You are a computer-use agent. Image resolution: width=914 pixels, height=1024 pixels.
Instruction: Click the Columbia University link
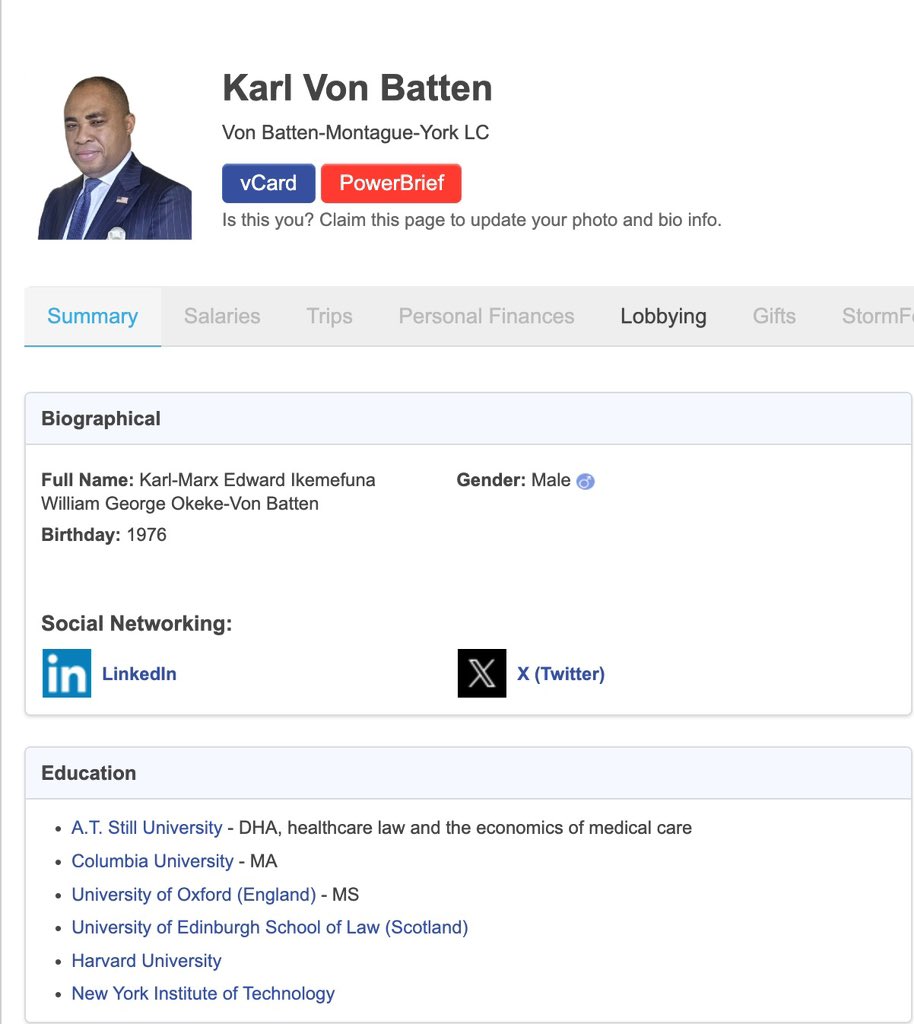click(x=152, y=861)
